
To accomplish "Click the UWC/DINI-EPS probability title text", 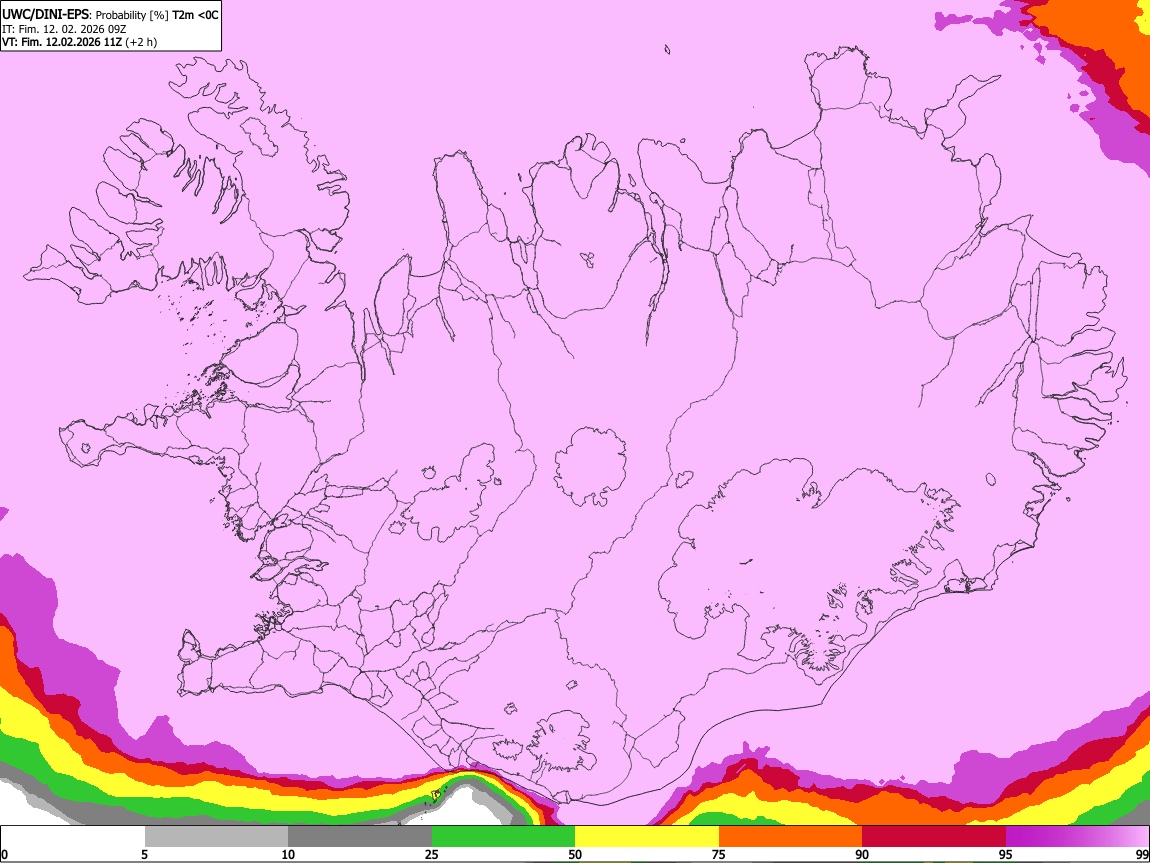I will point(110,15).
